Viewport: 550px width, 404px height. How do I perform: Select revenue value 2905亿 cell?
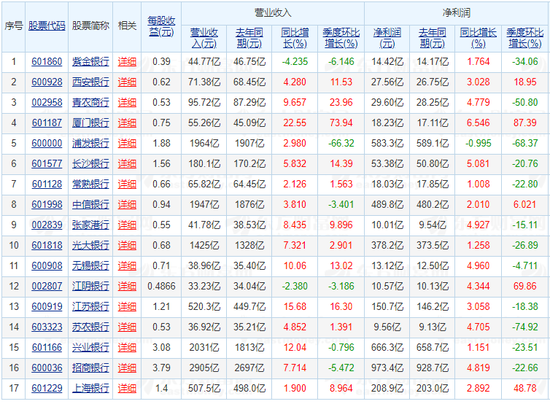tap(204, 368)
